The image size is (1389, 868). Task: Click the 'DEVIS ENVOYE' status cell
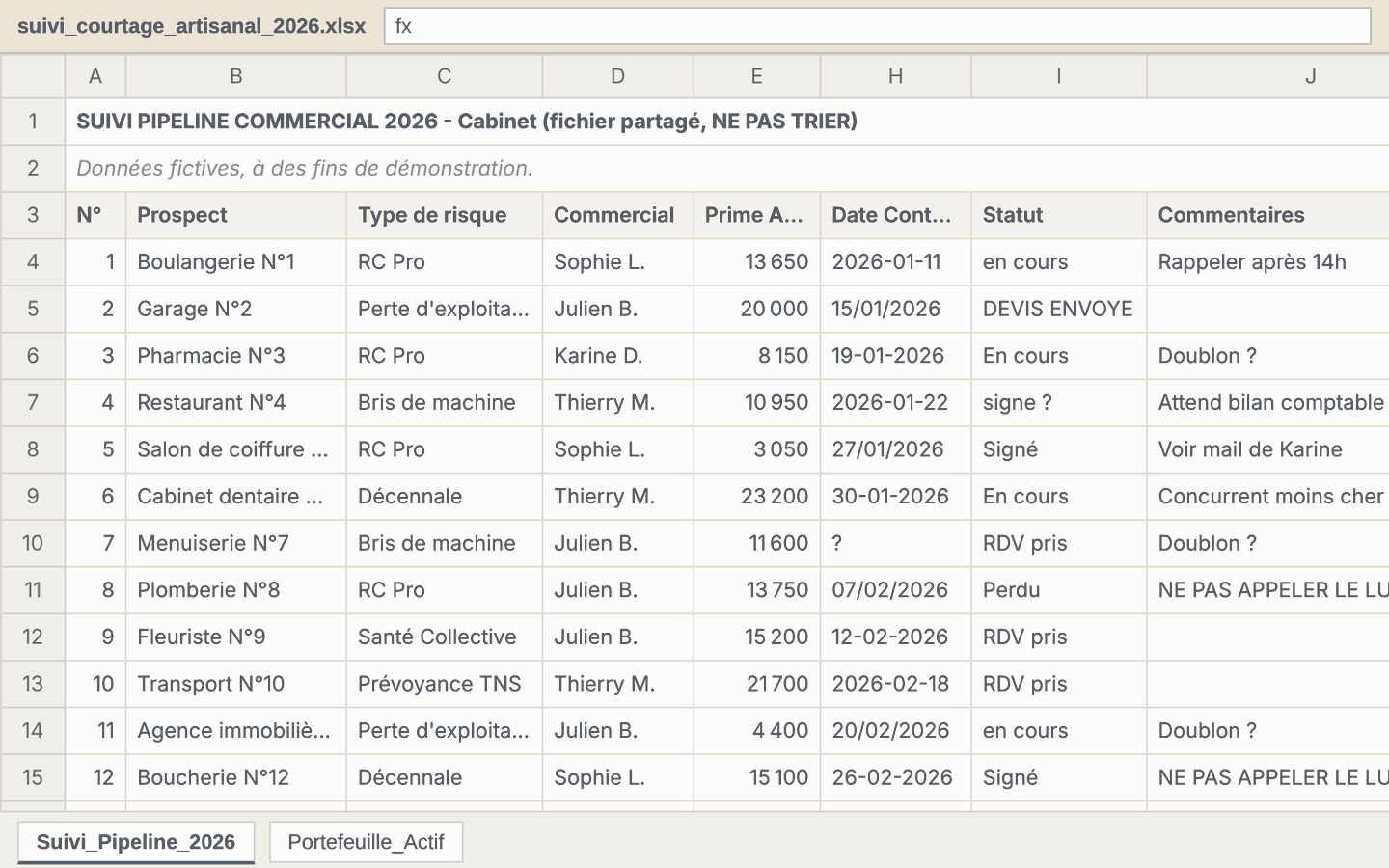point(1059,309)
